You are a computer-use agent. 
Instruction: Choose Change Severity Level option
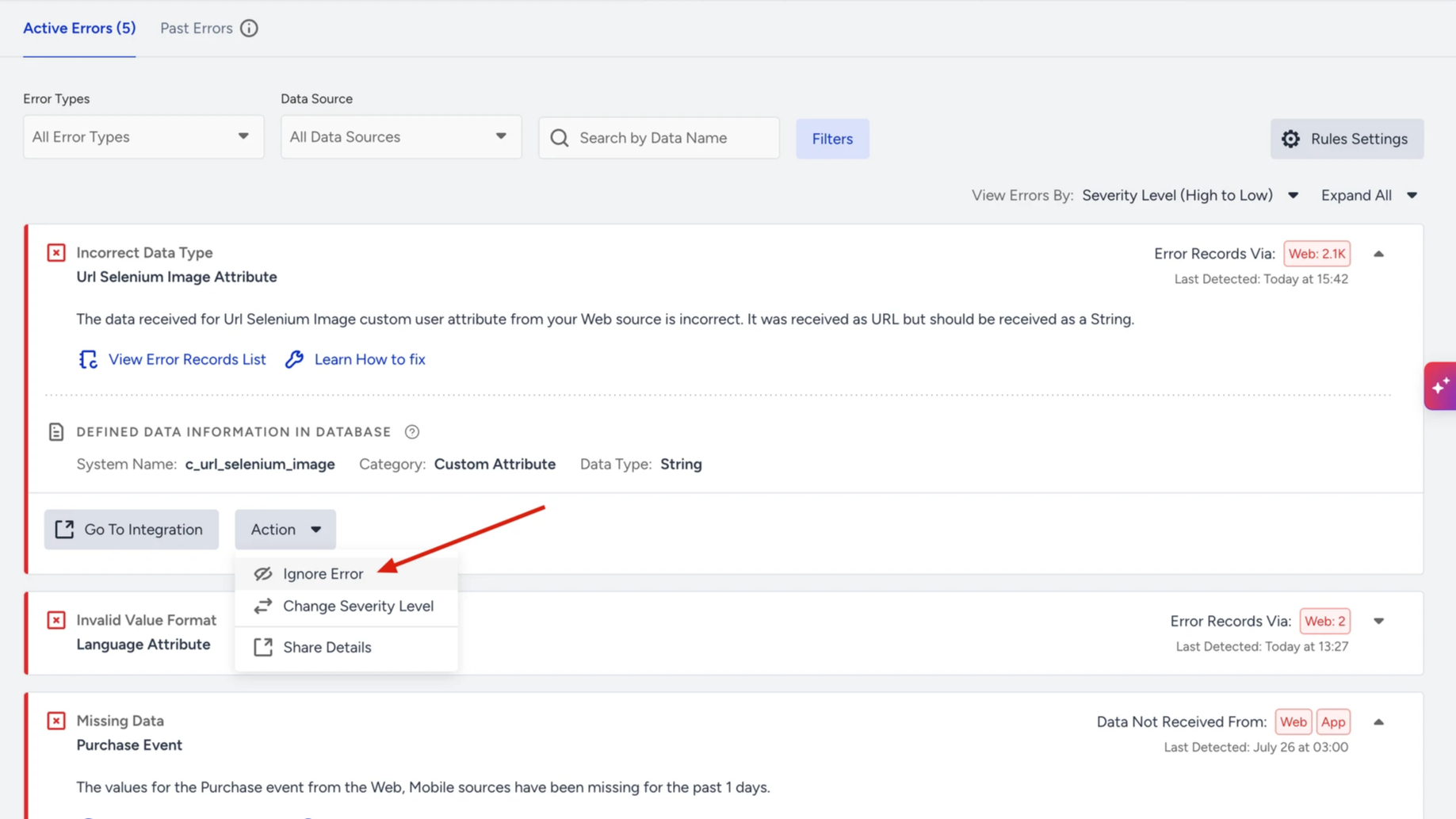[x=346, y=607]
